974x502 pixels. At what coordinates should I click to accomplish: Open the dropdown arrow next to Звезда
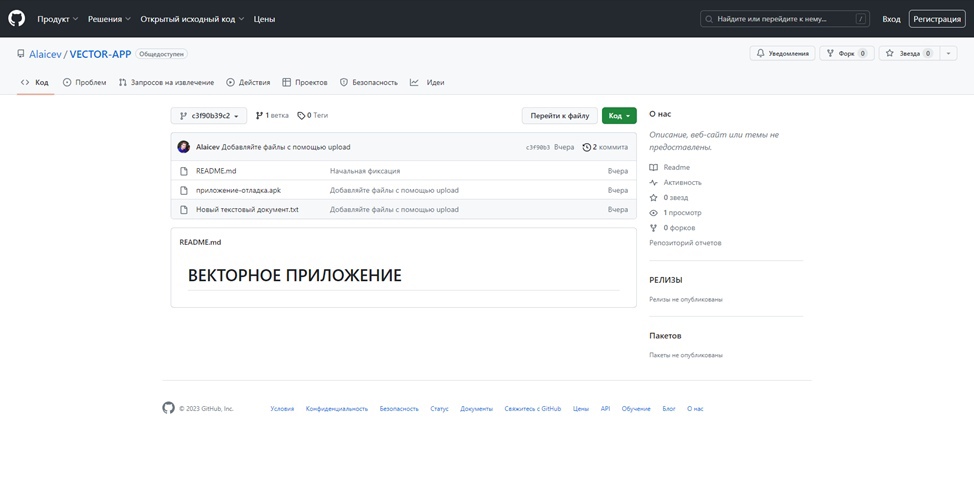point(949,53)
